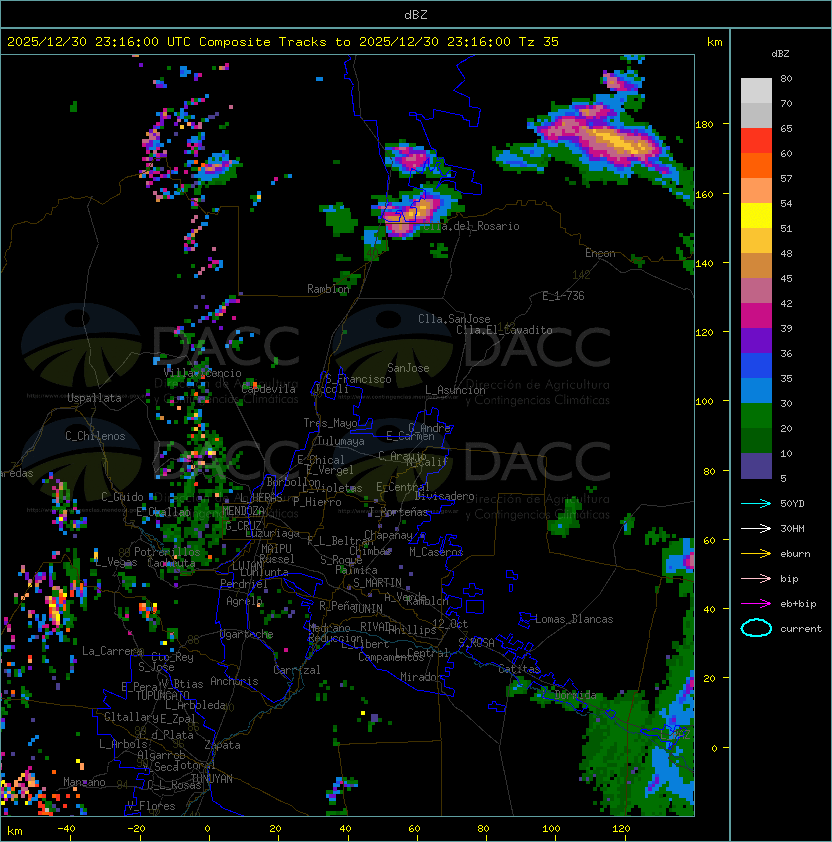Click the MENDOZA city label
This screenshot has height=842, width=832.
[243, 510]
